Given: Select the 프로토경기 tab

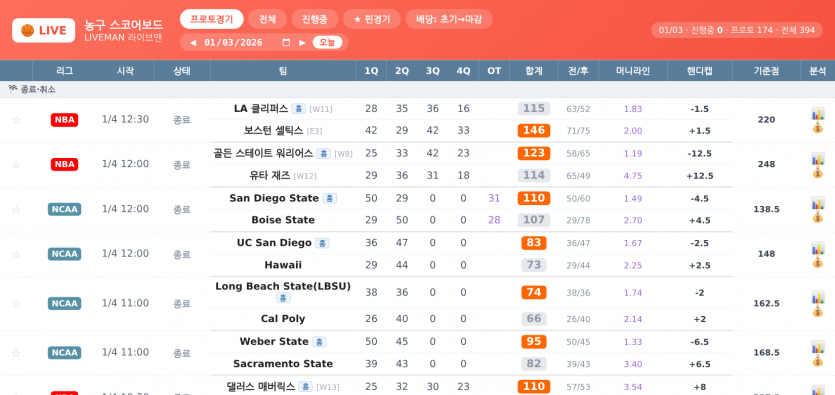Looking at the screenshot, I should [211, 19].
